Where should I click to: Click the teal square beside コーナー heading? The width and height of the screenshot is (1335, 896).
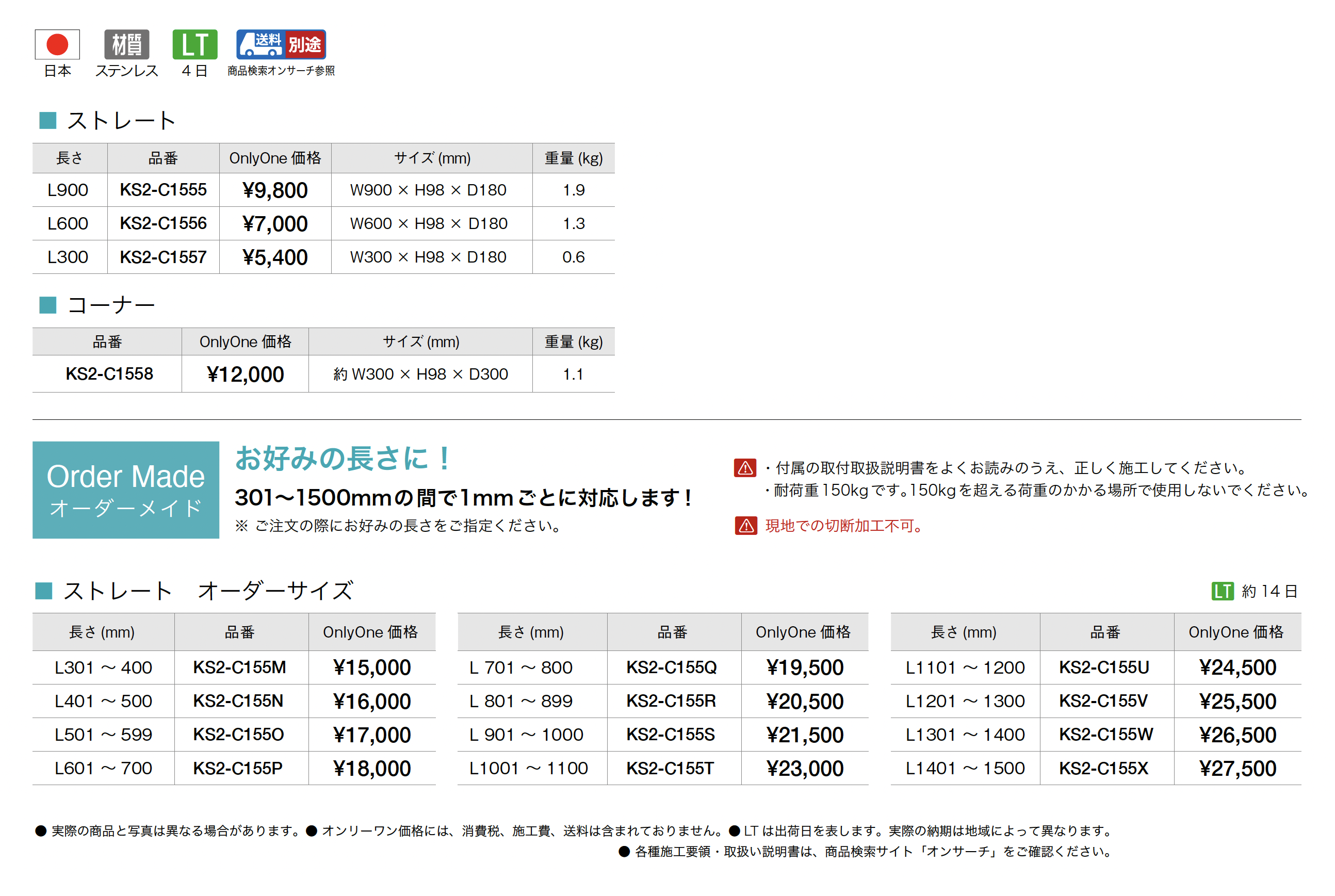(x=47, y=305)
